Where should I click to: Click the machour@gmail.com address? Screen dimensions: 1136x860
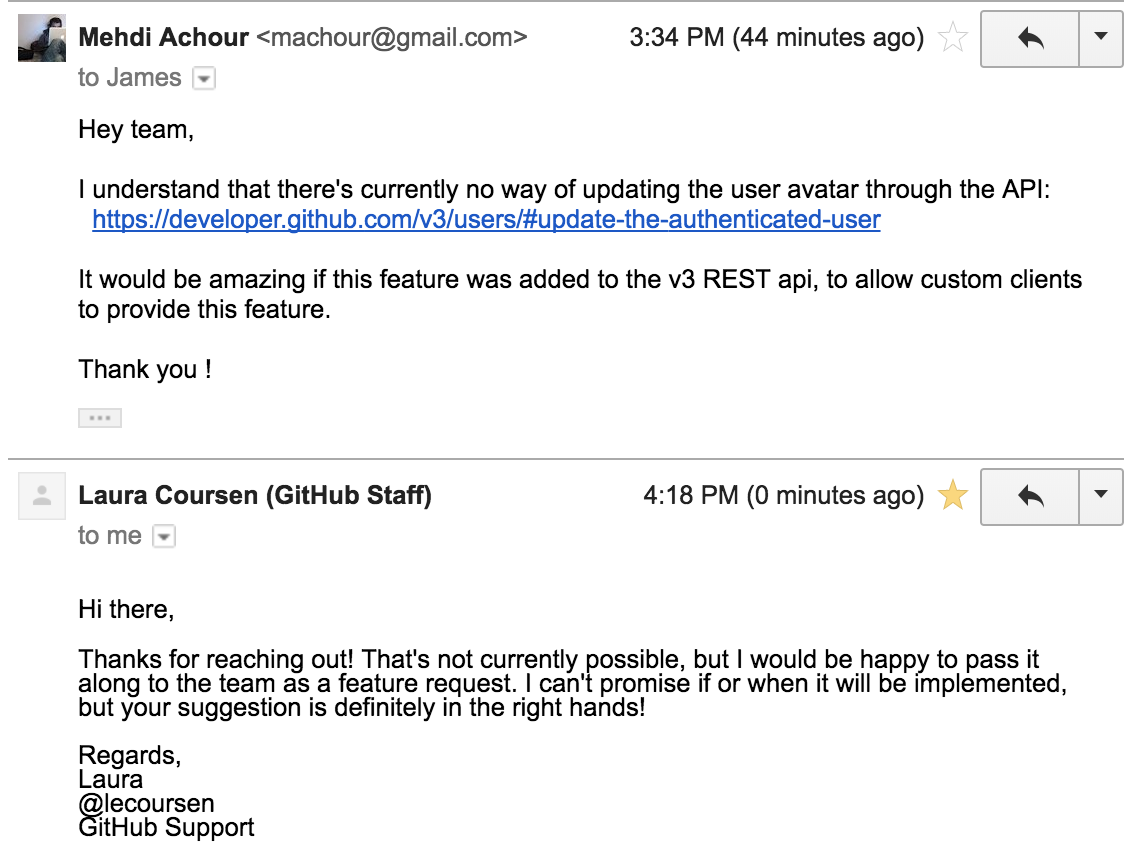click(392, 37)
